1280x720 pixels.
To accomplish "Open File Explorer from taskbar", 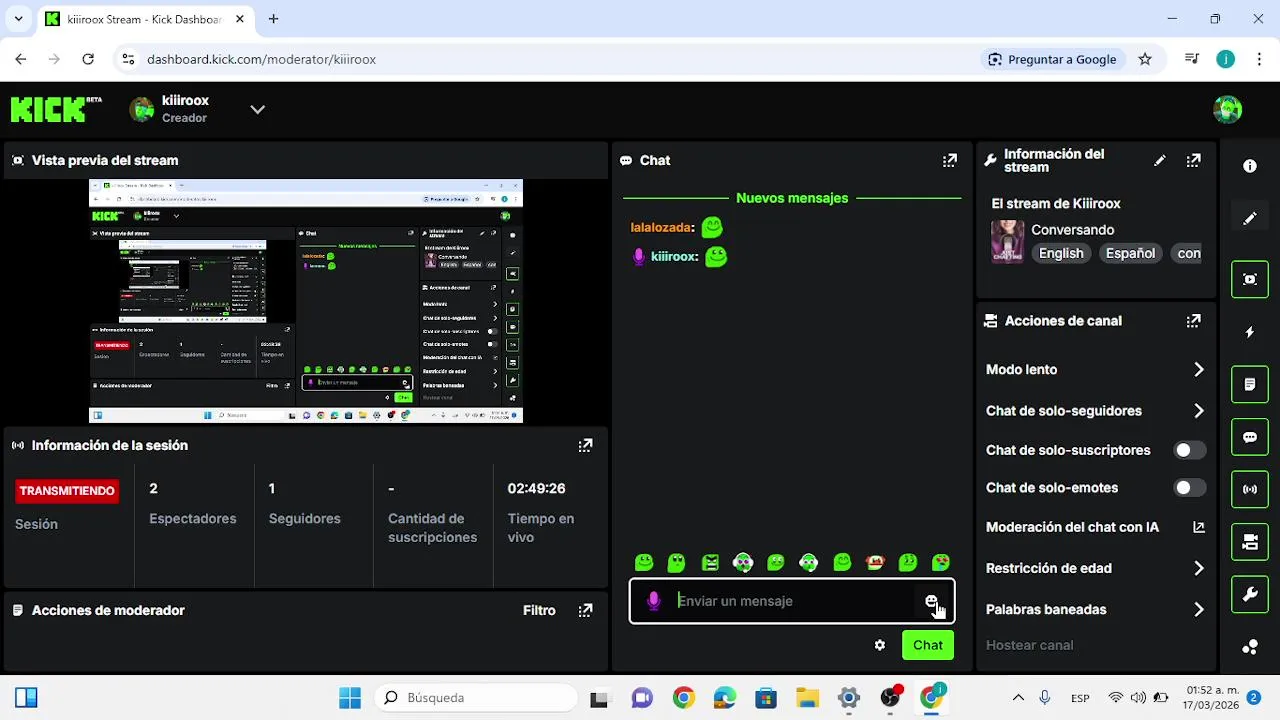I will pyautogui.click(x=807, y=698).
